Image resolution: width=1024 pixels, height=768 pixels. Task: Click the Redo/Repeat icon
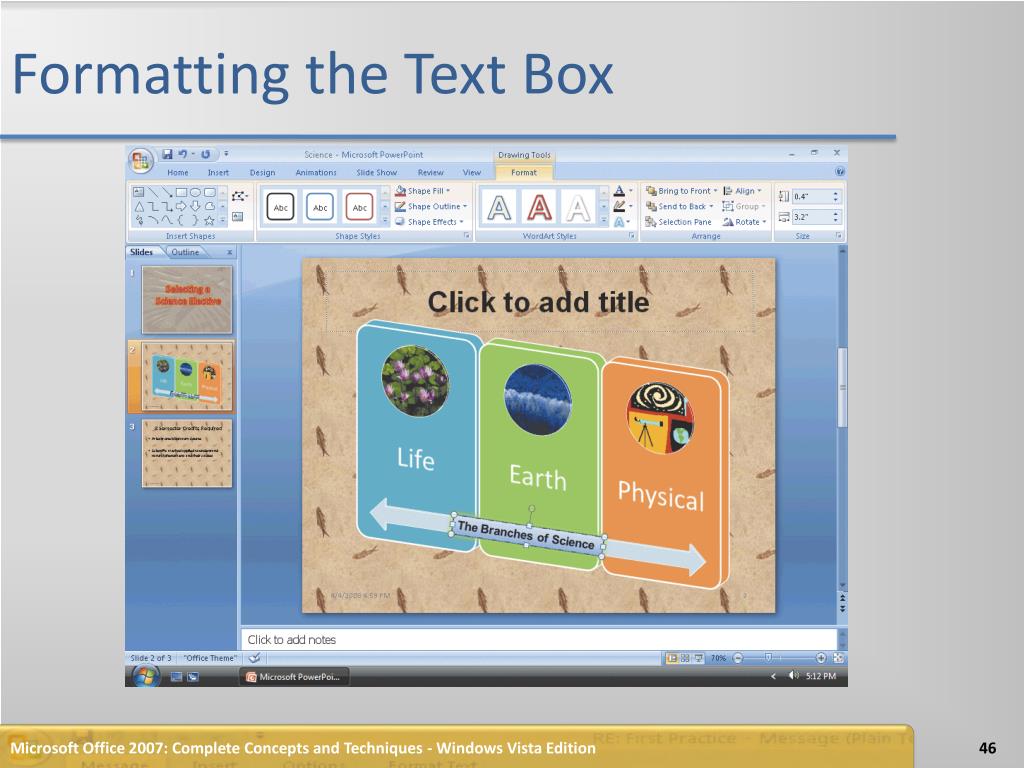(205, 154)
